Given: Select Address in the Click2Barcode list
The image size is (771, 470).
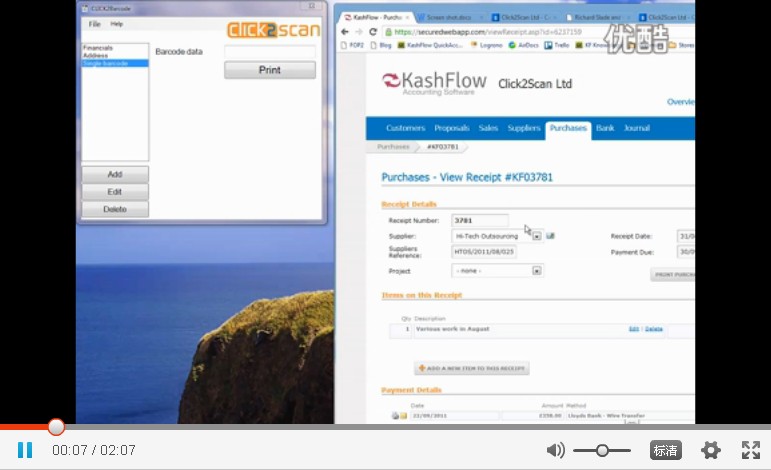Looking at the screenshot, I should 95,56.
